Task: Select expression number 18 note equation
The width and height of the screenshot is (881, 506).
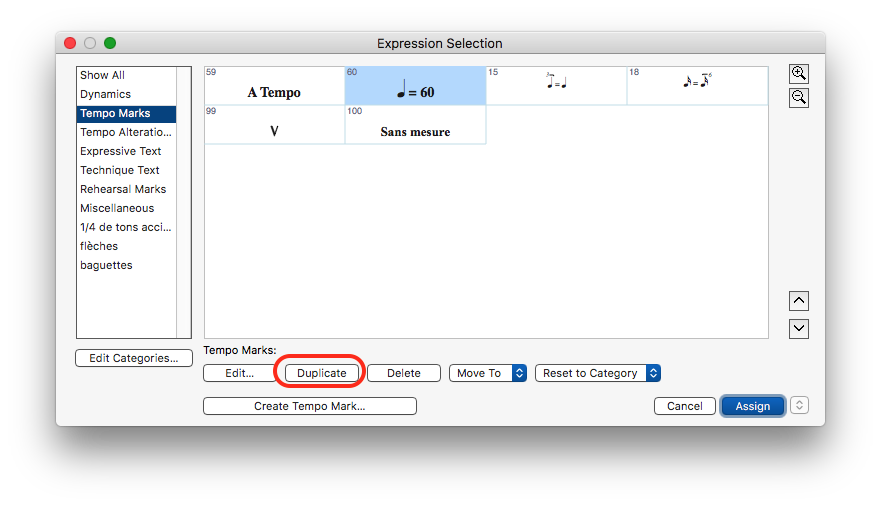Action: 697,85
